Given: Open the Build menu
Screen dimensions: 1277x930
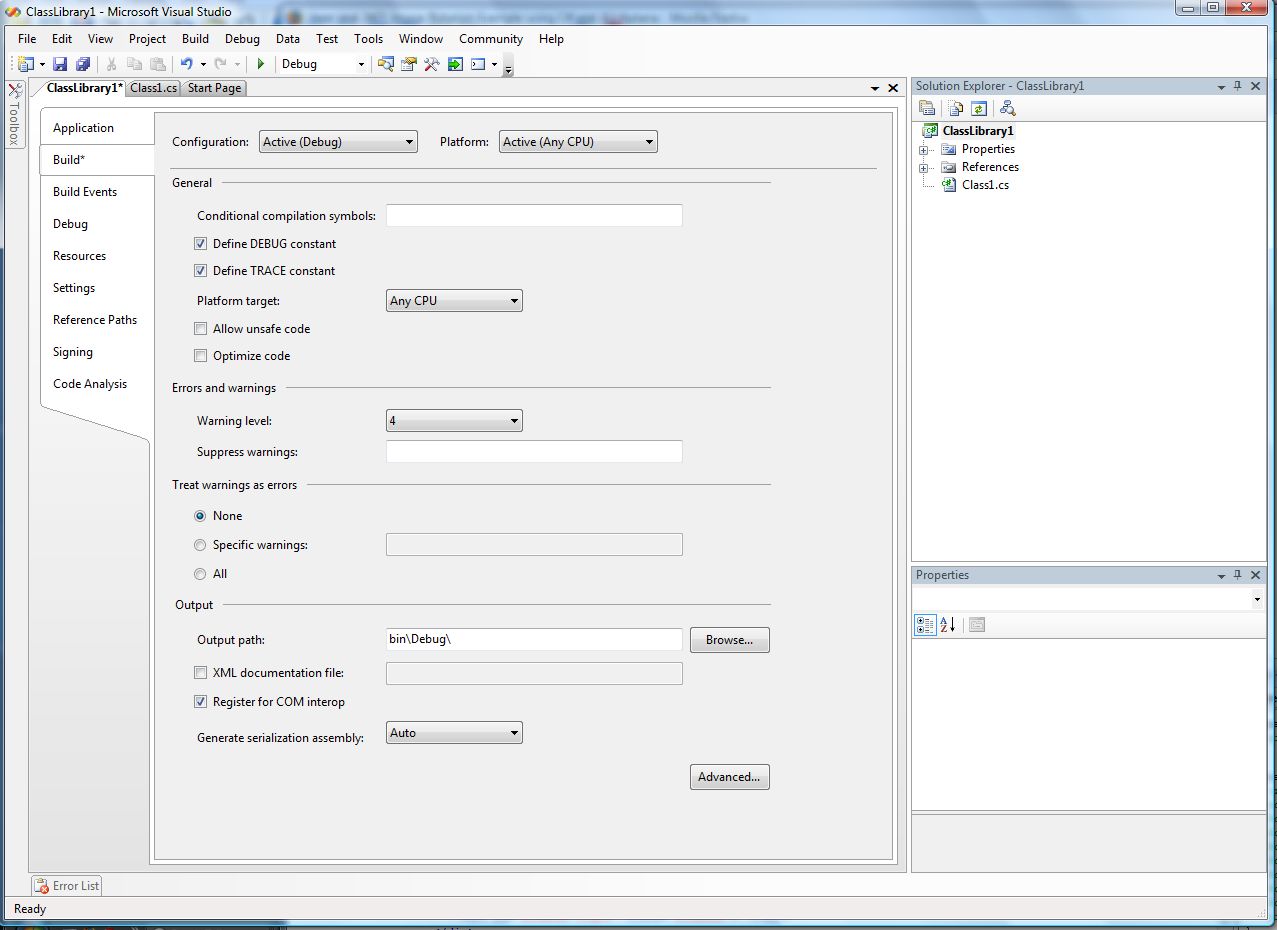Looking at the screenshot, I should 195,39.
